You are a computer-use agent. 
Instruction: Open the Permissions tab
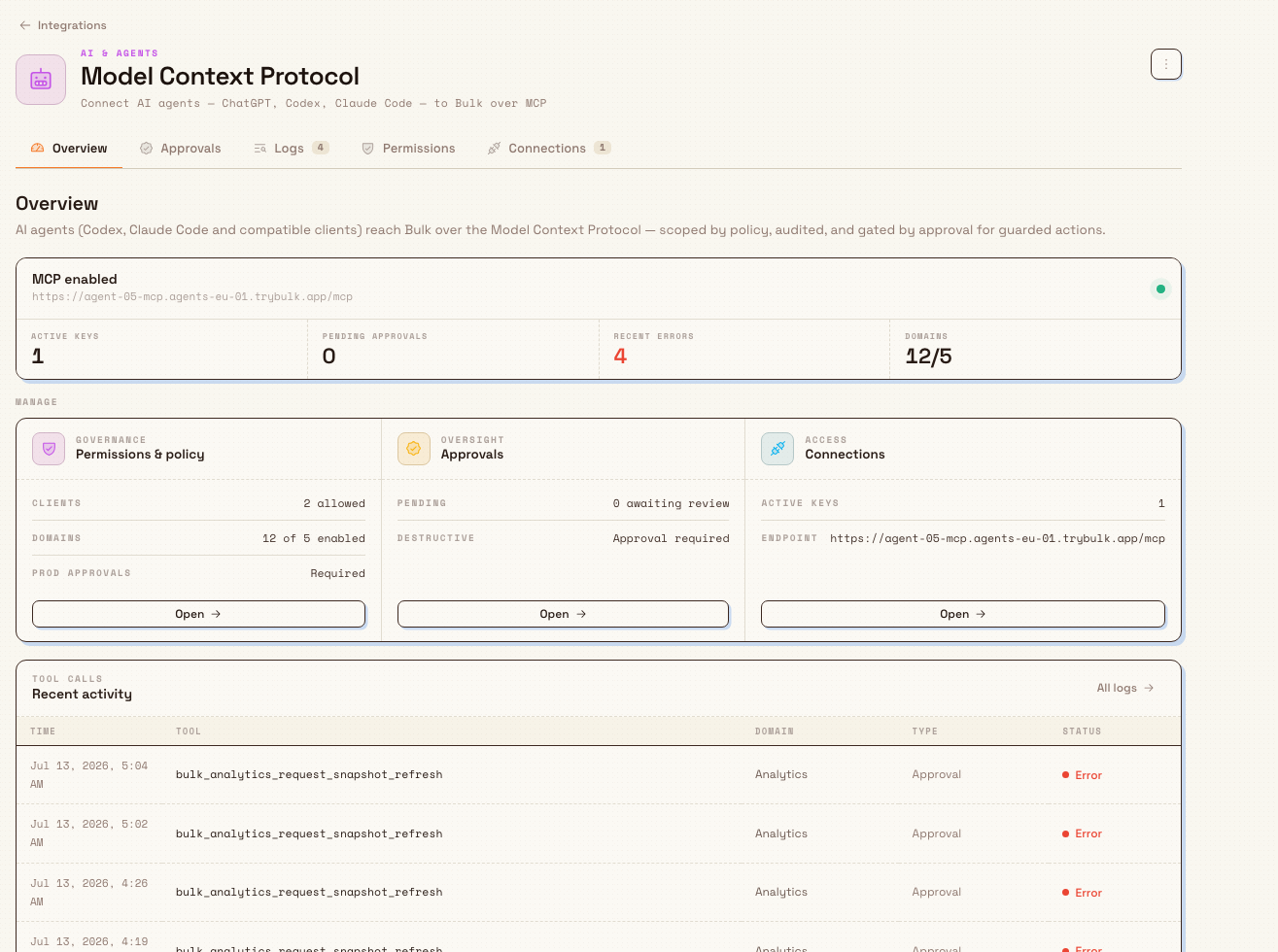pos(408,149)
